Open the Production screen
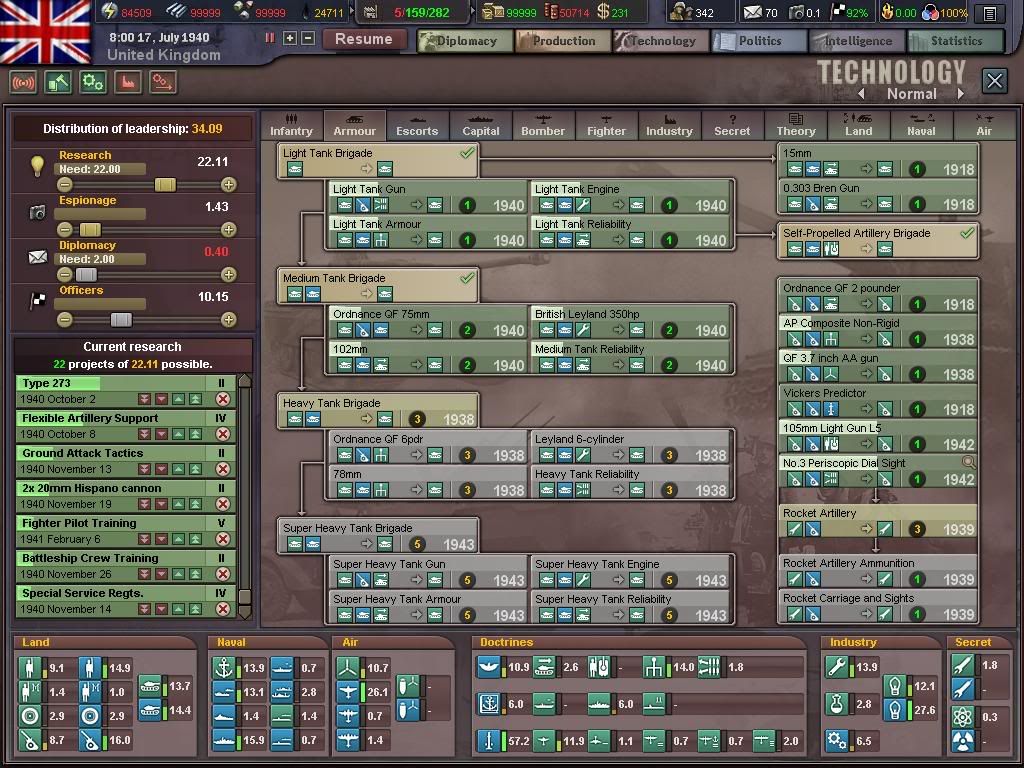The image size is (1024, 768). 564,41
